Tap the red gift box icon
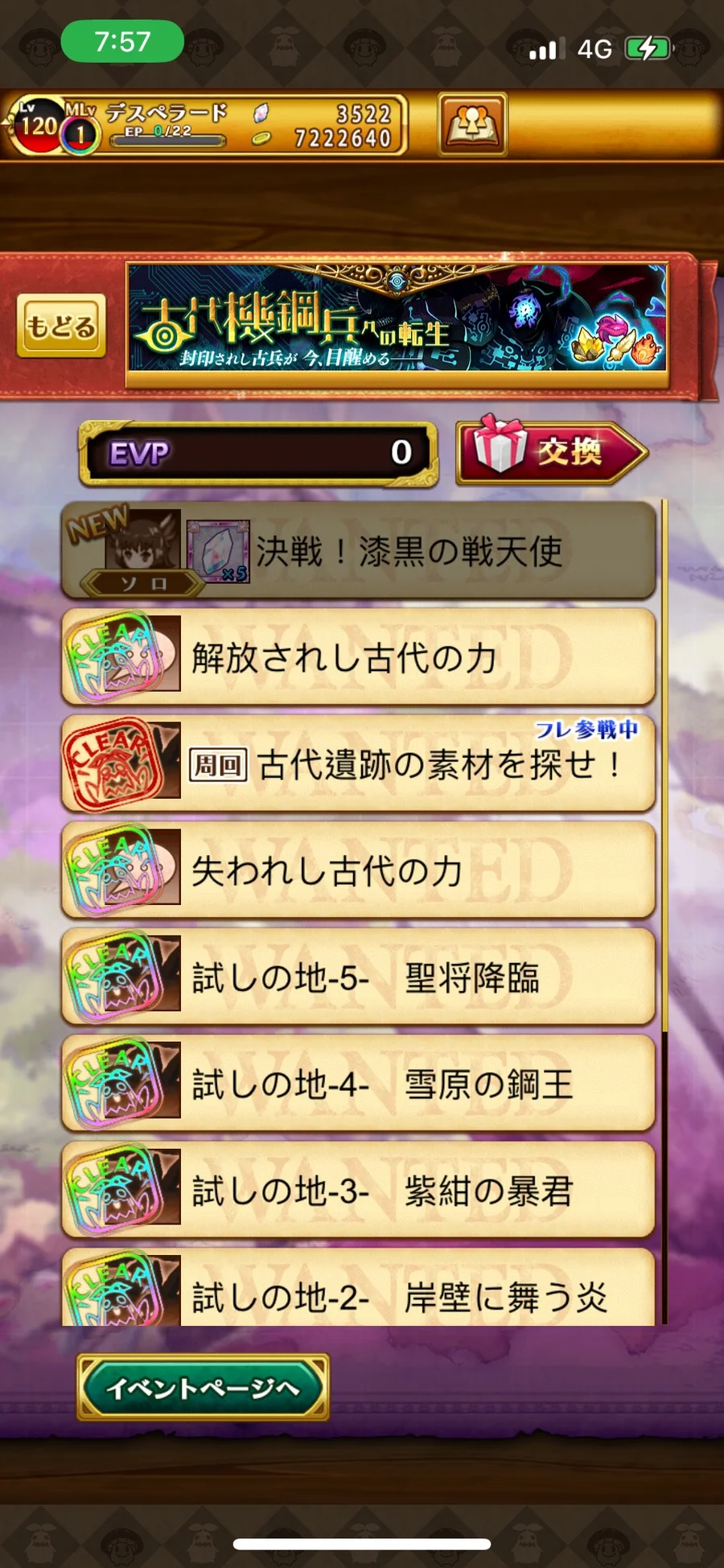Screen dimensions: 724x1568 pos(500,444)
